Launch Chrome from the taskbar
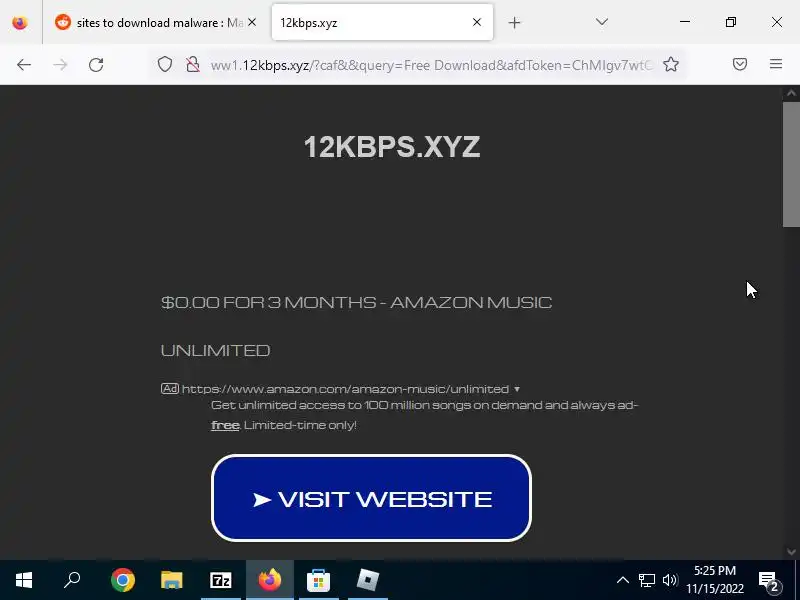Screen dimensions: 800x600 point(122,580)
